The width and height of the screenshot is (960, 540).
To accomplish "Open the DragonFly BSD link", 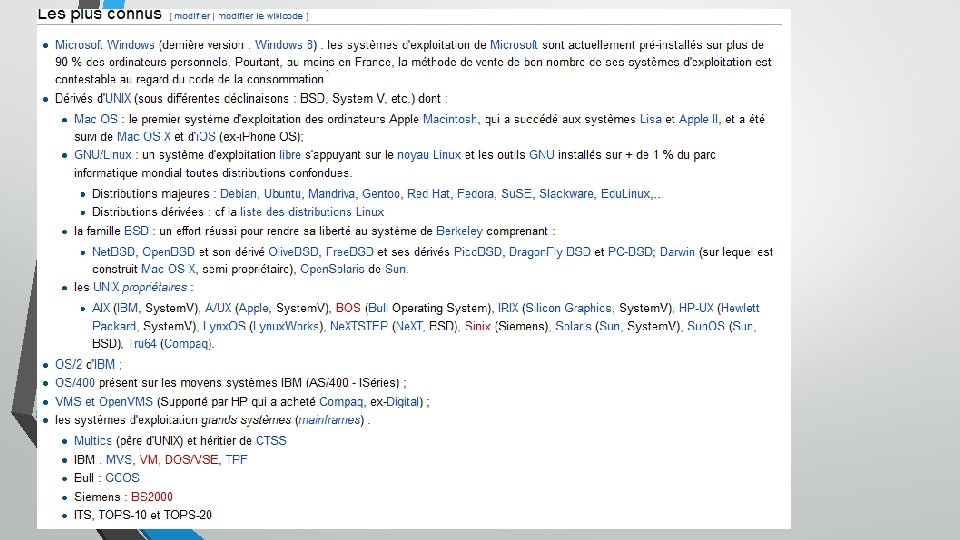I will click(550, 252).
